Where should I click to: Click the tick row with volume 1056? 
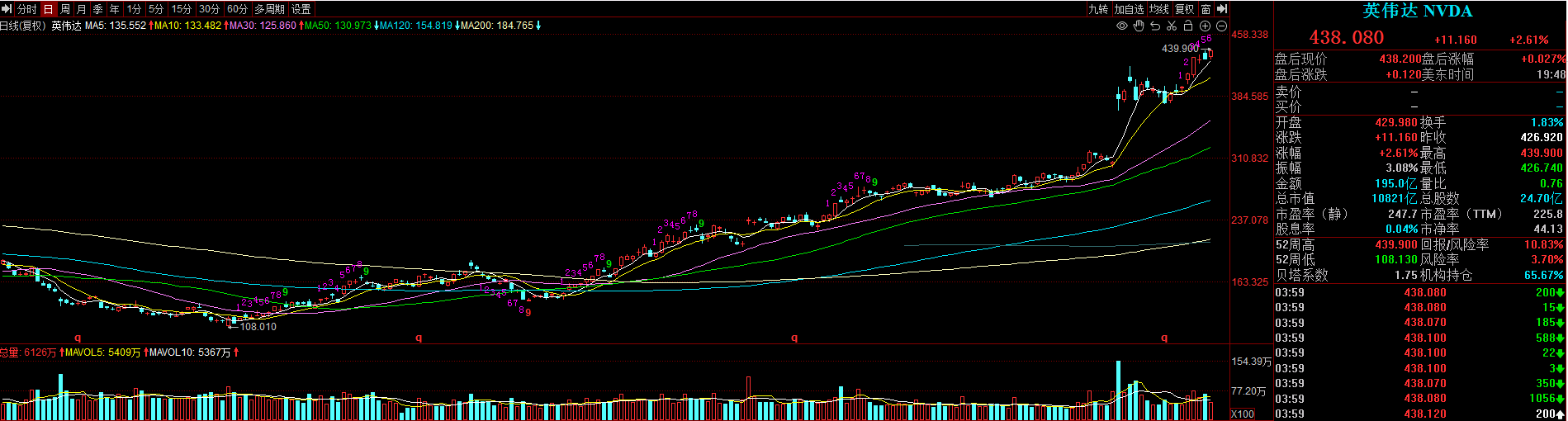(1419, 398)
